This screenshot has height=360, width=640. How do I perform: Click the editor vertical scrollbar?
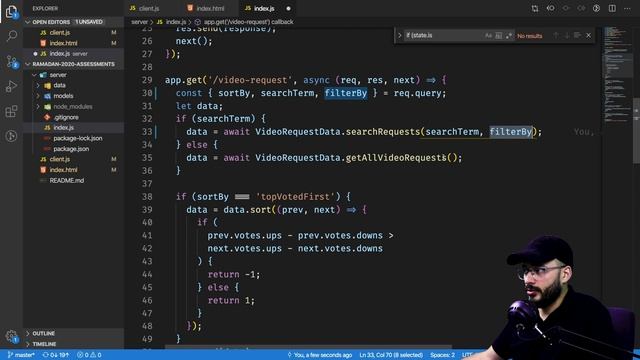point(636,131)
